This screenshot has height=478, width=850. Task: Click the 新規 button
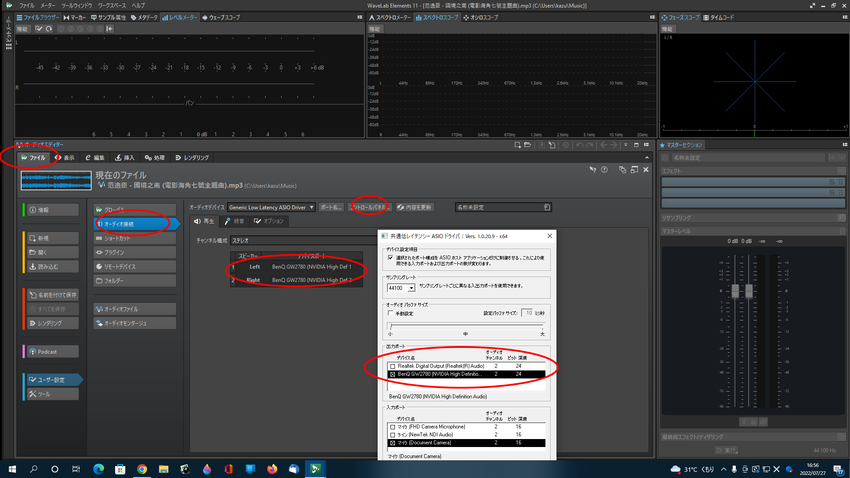[52, 238]
